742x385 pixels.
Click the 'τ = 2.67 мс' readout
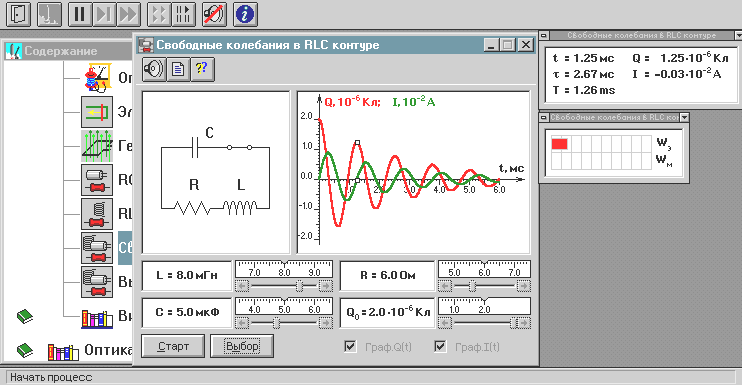[583, 74]
